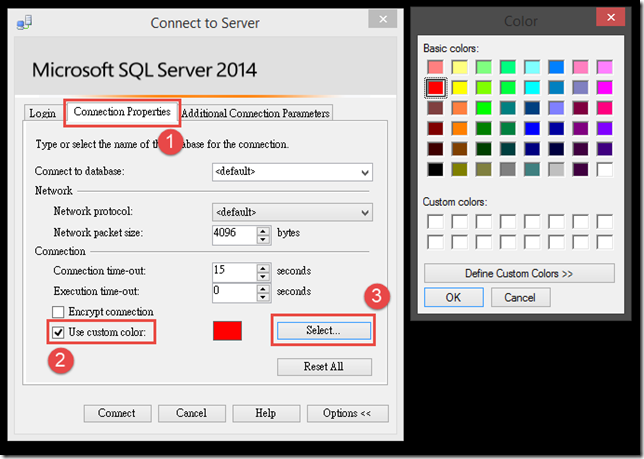Open Help for Connect to Server
644x459 pixels.
(266, 413)
